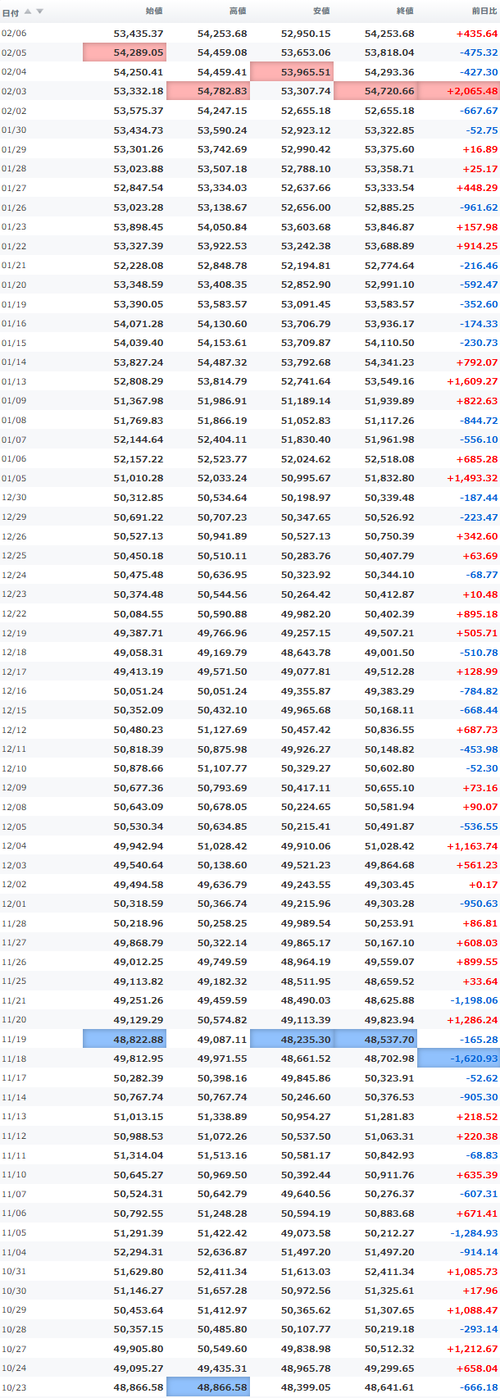Select the 安値 column header
The image size is (500, 1398).
point(321,12)
